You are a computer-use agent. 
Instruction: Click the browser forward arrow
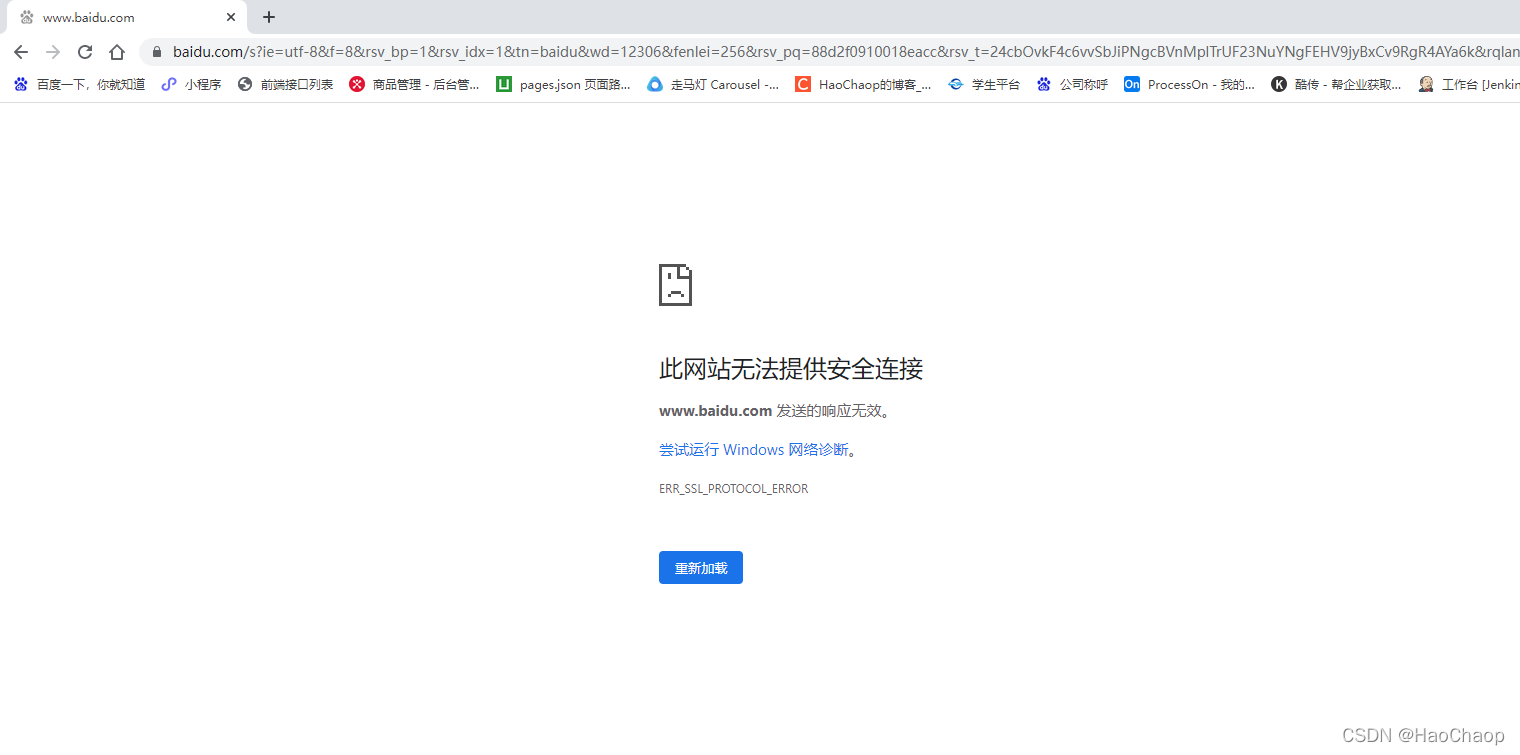53,52
